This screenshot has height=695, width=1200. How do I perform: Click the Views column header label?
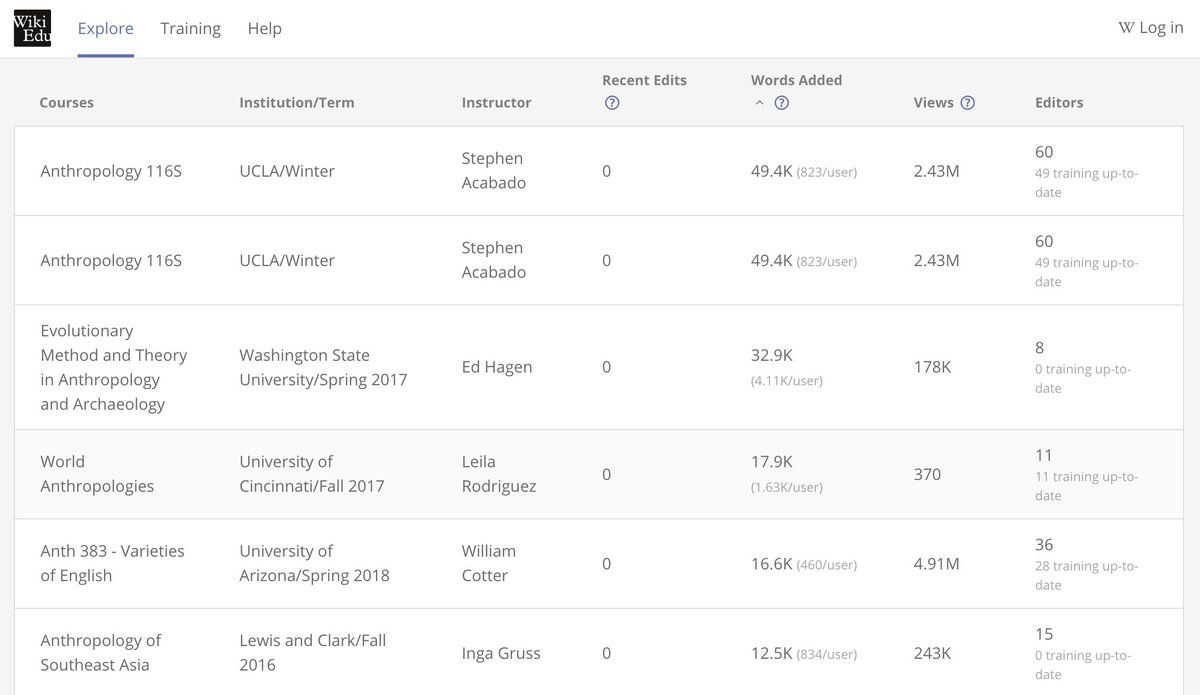933,102
